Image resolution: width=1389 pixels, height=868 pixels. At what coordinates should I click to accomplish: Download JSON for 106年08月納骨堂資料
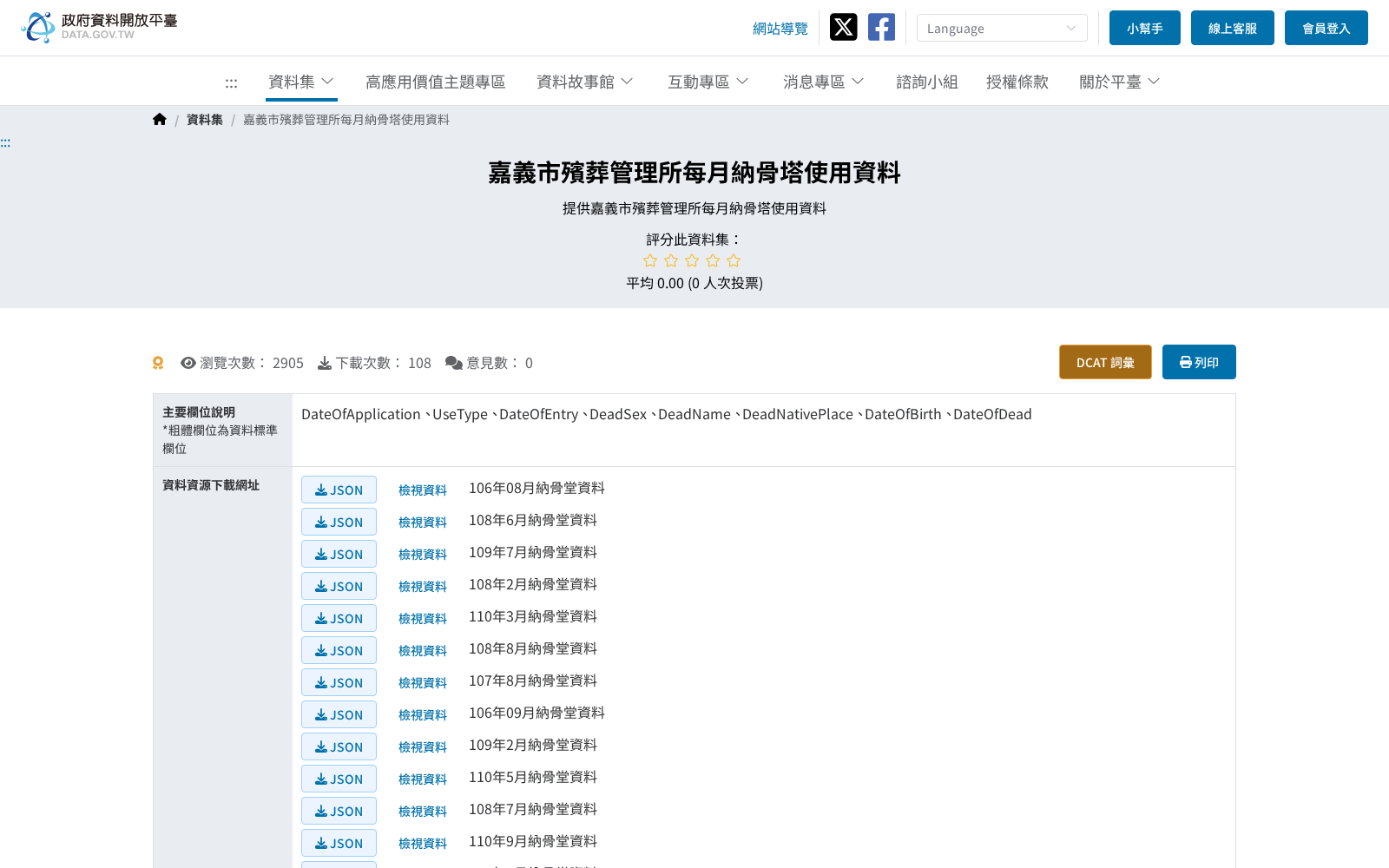tap(339, 490)
